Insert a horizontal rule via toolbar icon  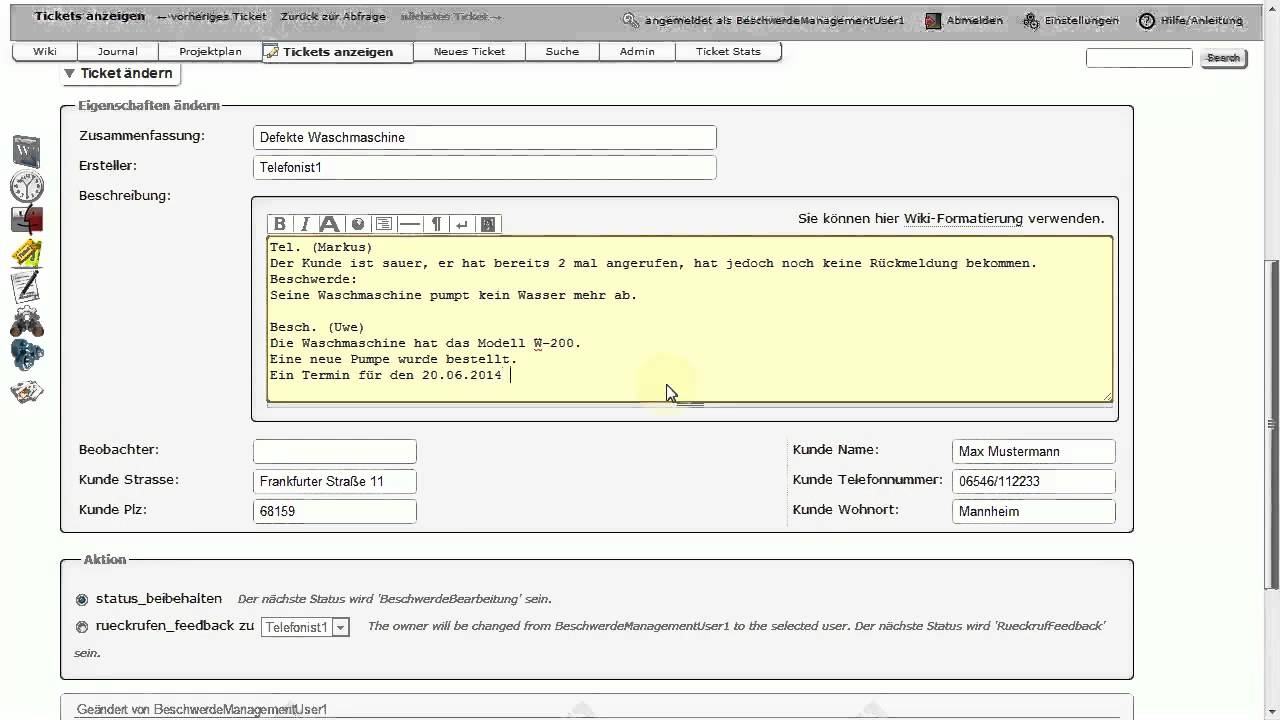pos(409,224)
